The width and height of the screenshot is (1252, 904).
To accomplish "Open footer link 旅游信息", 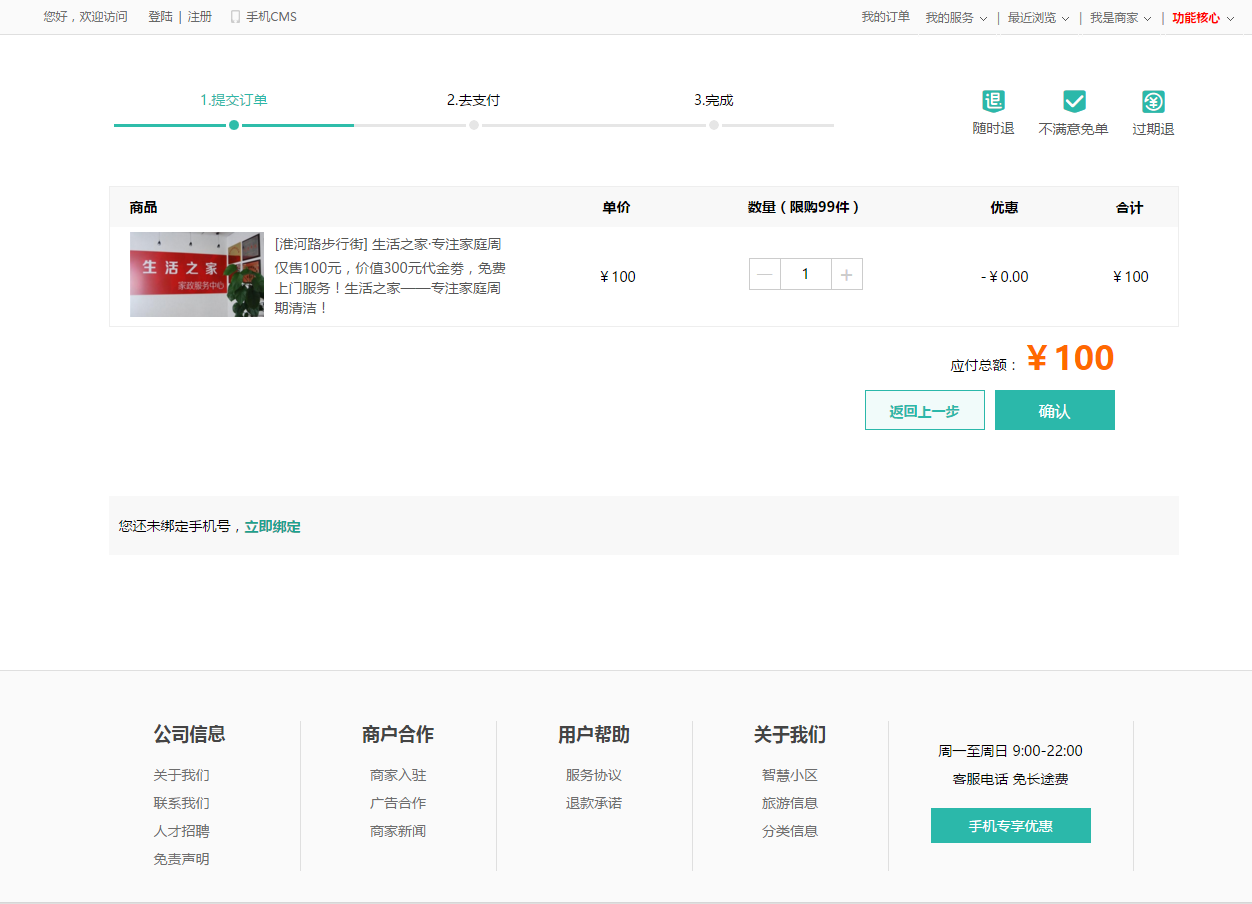I will (x=790, y=803).
